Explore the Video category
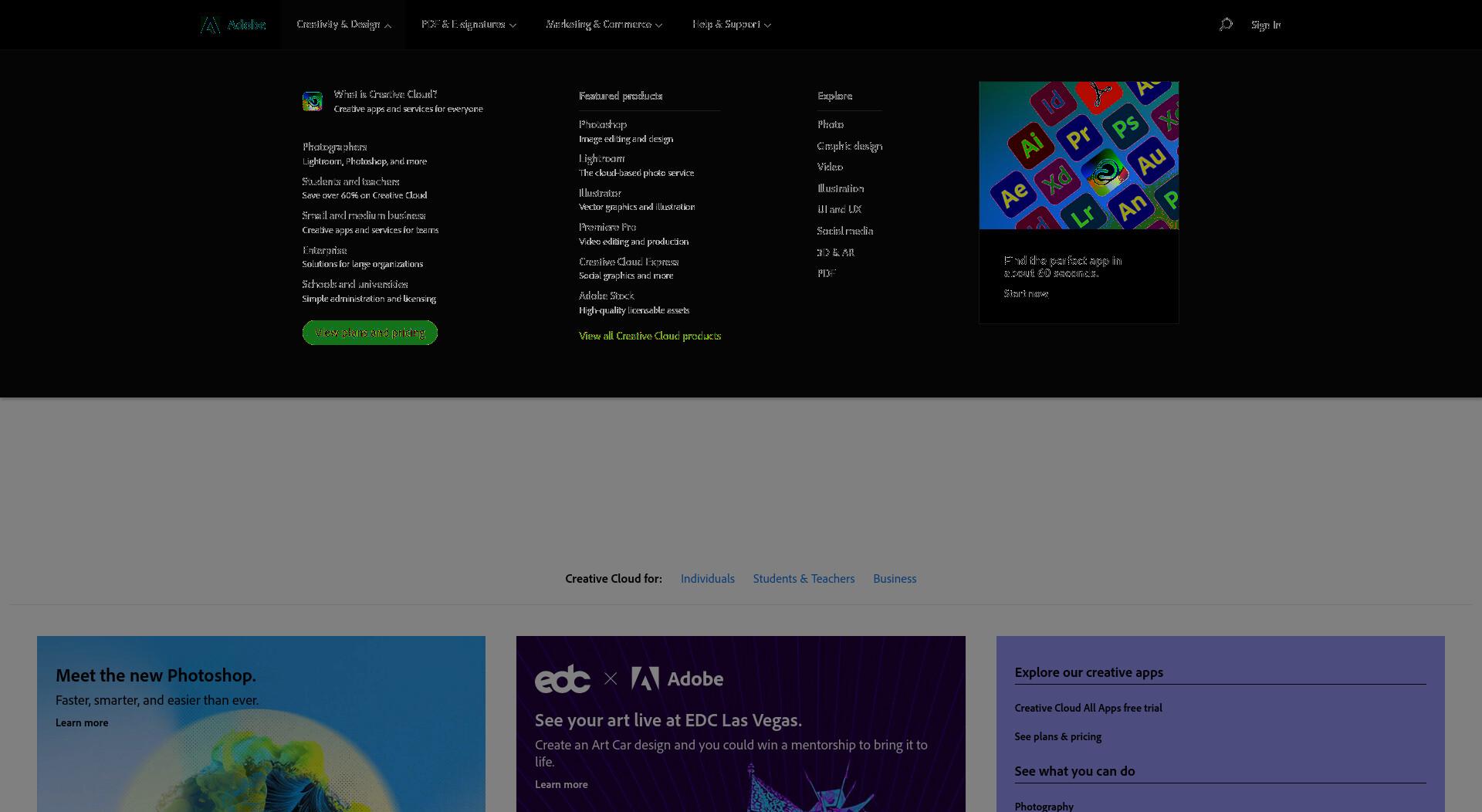 tap(830, 167)
